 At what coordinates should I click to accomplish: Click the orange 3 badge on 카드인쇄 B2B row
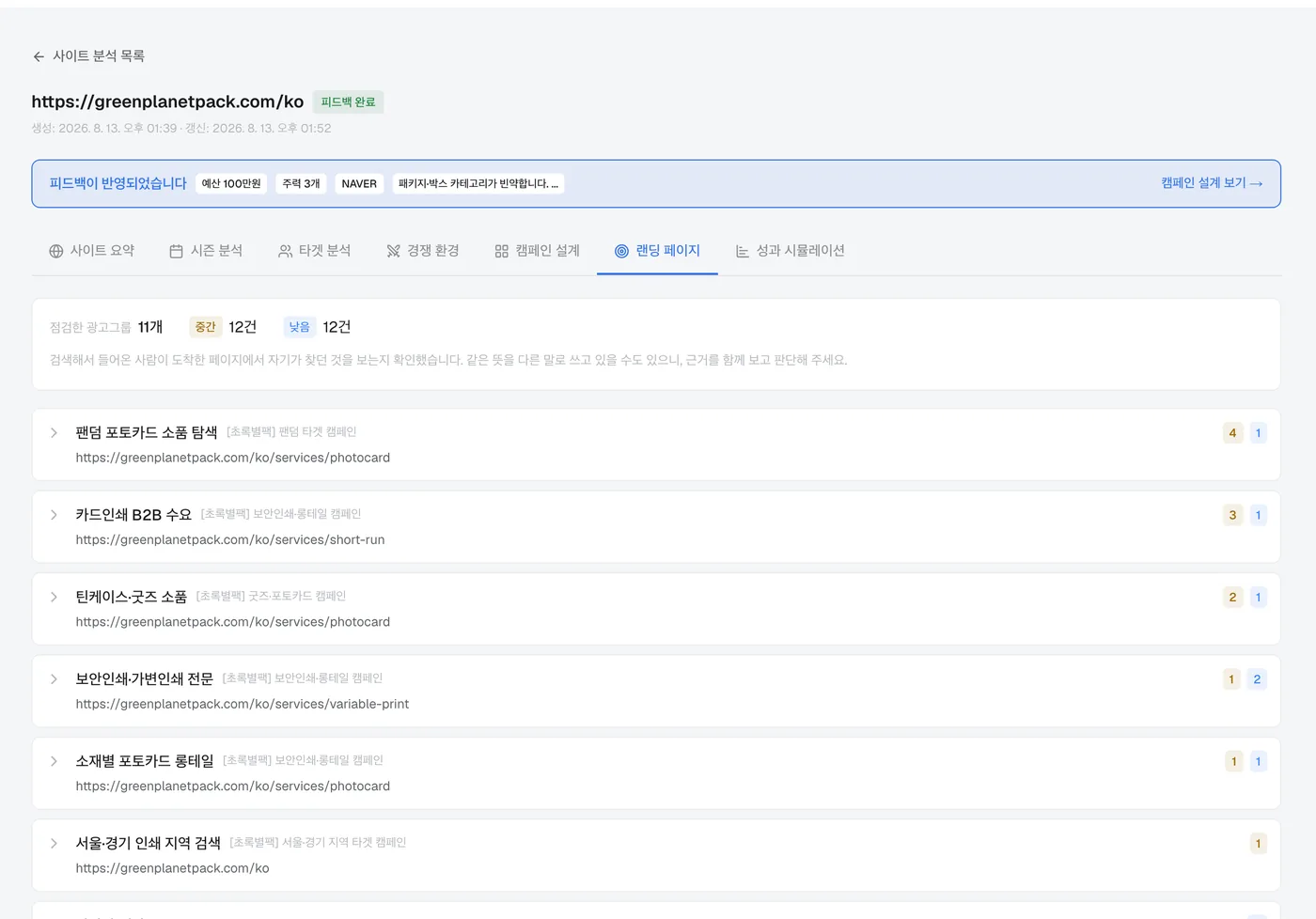(1232, 515)
